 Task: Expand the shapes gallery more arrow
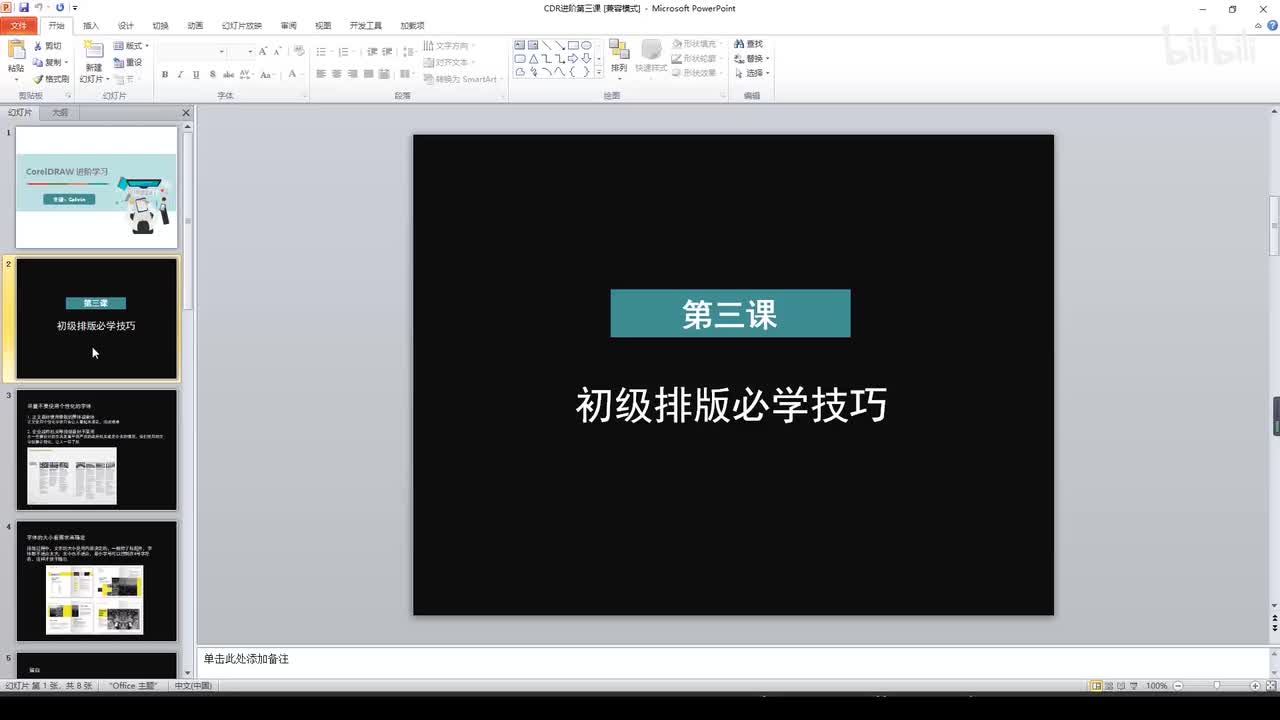pos(600,72)
